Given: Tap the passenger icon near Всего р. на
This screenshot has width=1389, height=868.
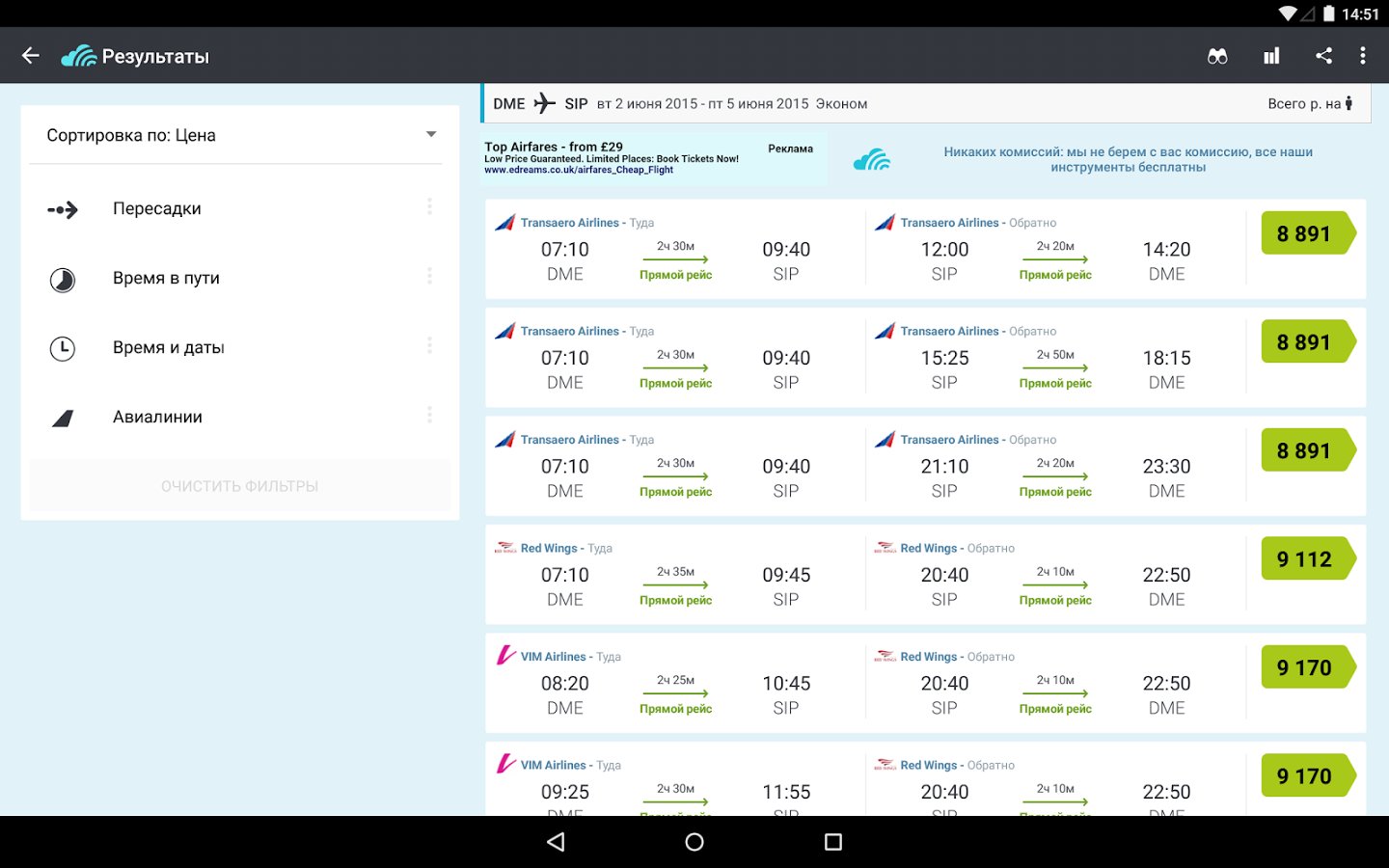Looking at the screenshot, I should [1348, 103].
